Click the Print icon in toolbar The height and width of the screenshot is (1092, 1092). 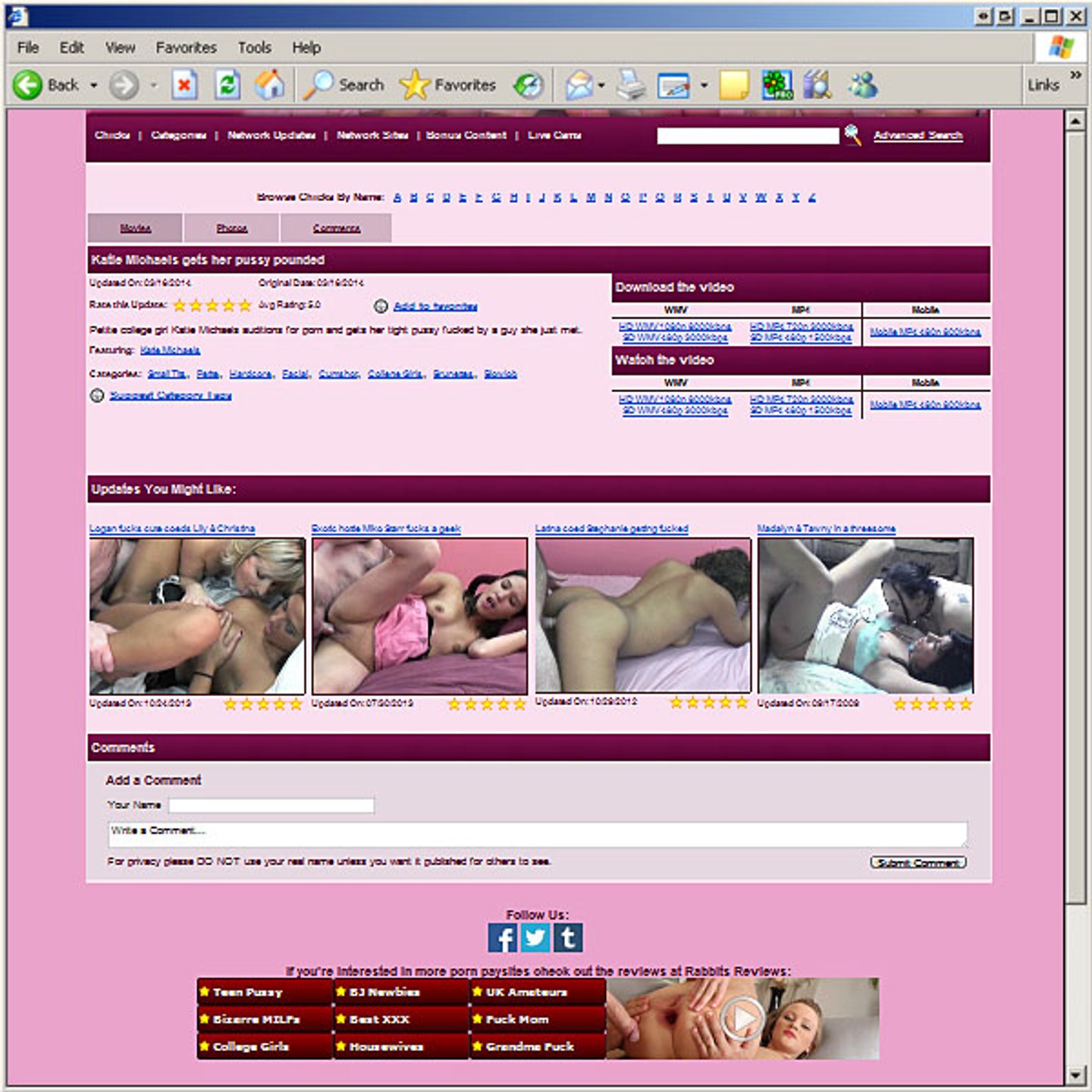click(x=630, y=85)
